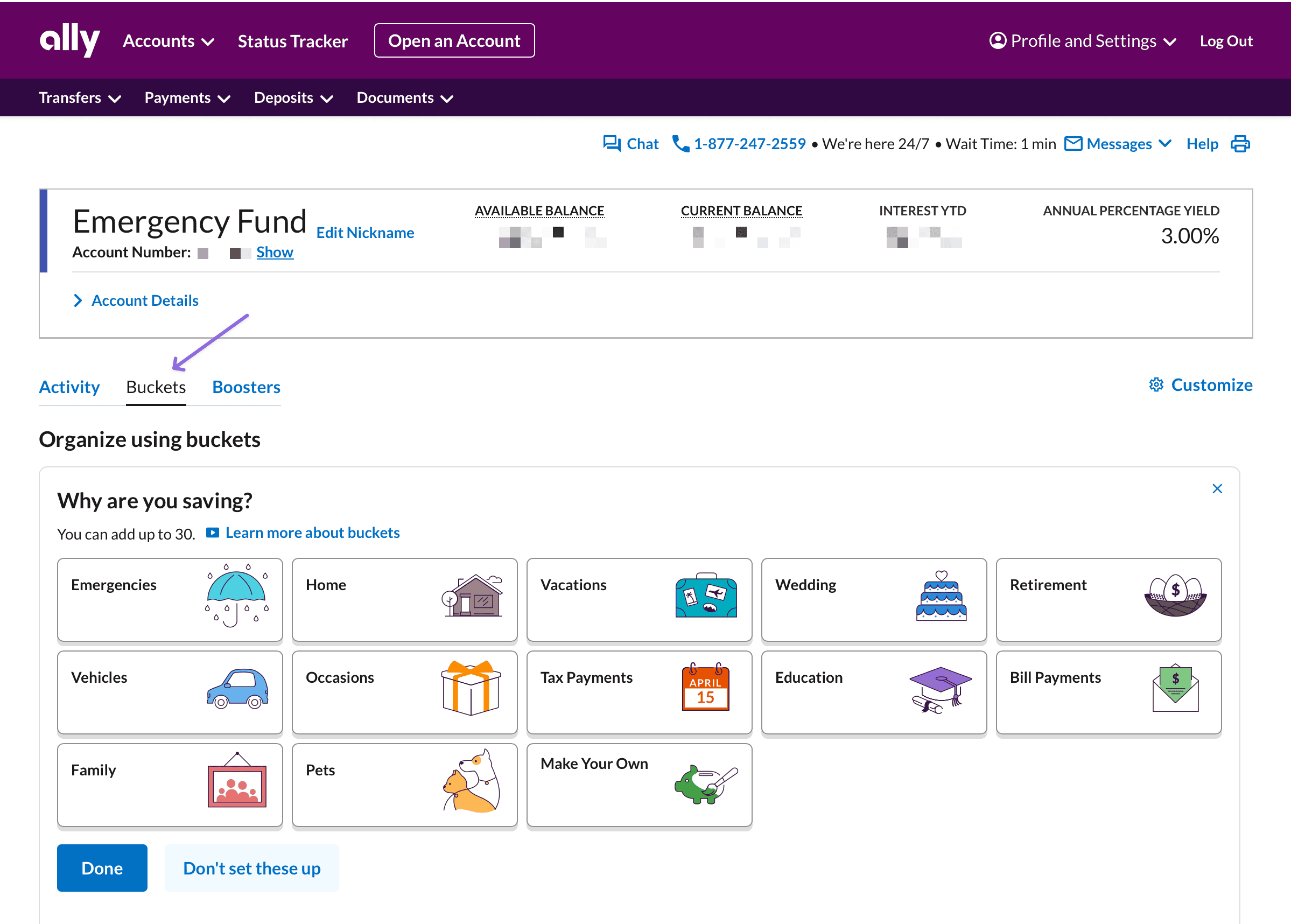Click the You can add up to 30 text
Image resolution: width=1291 pixels, height=924 pixels.
click(x=127, y=534)
